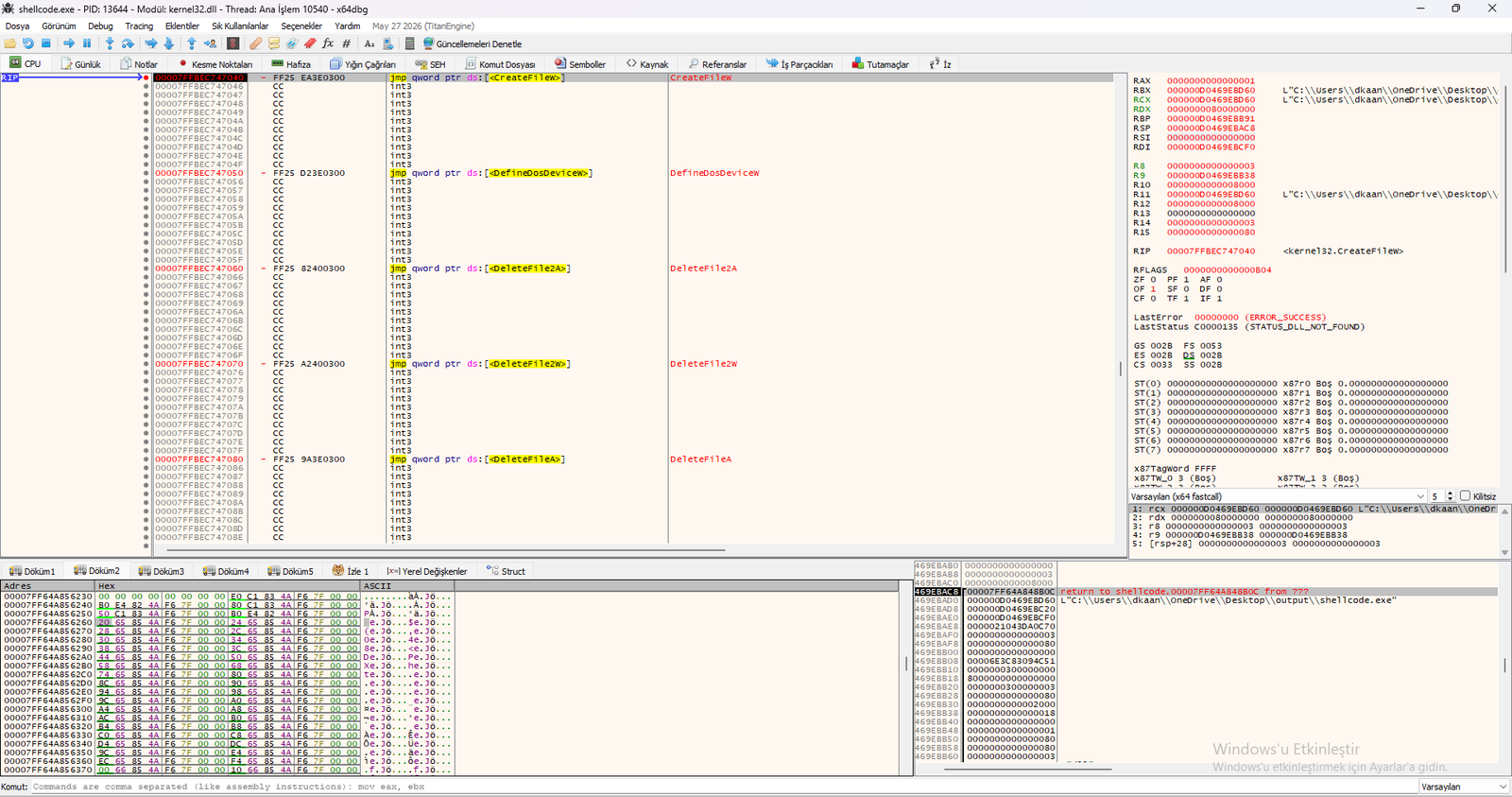Open the Eklentiler menu
This screenshot has height=797, width=1512.
182,26
